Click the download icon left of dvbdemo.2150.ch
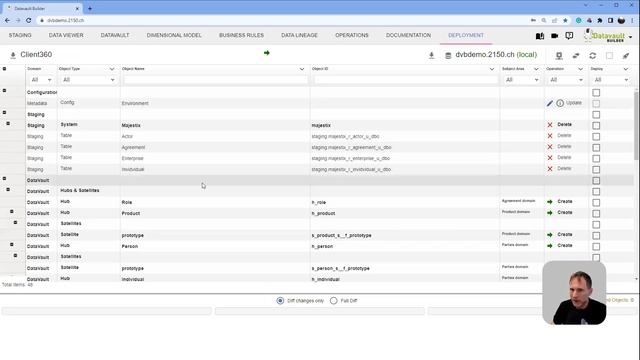The image size is (640, 360). (x=431, y=55)
